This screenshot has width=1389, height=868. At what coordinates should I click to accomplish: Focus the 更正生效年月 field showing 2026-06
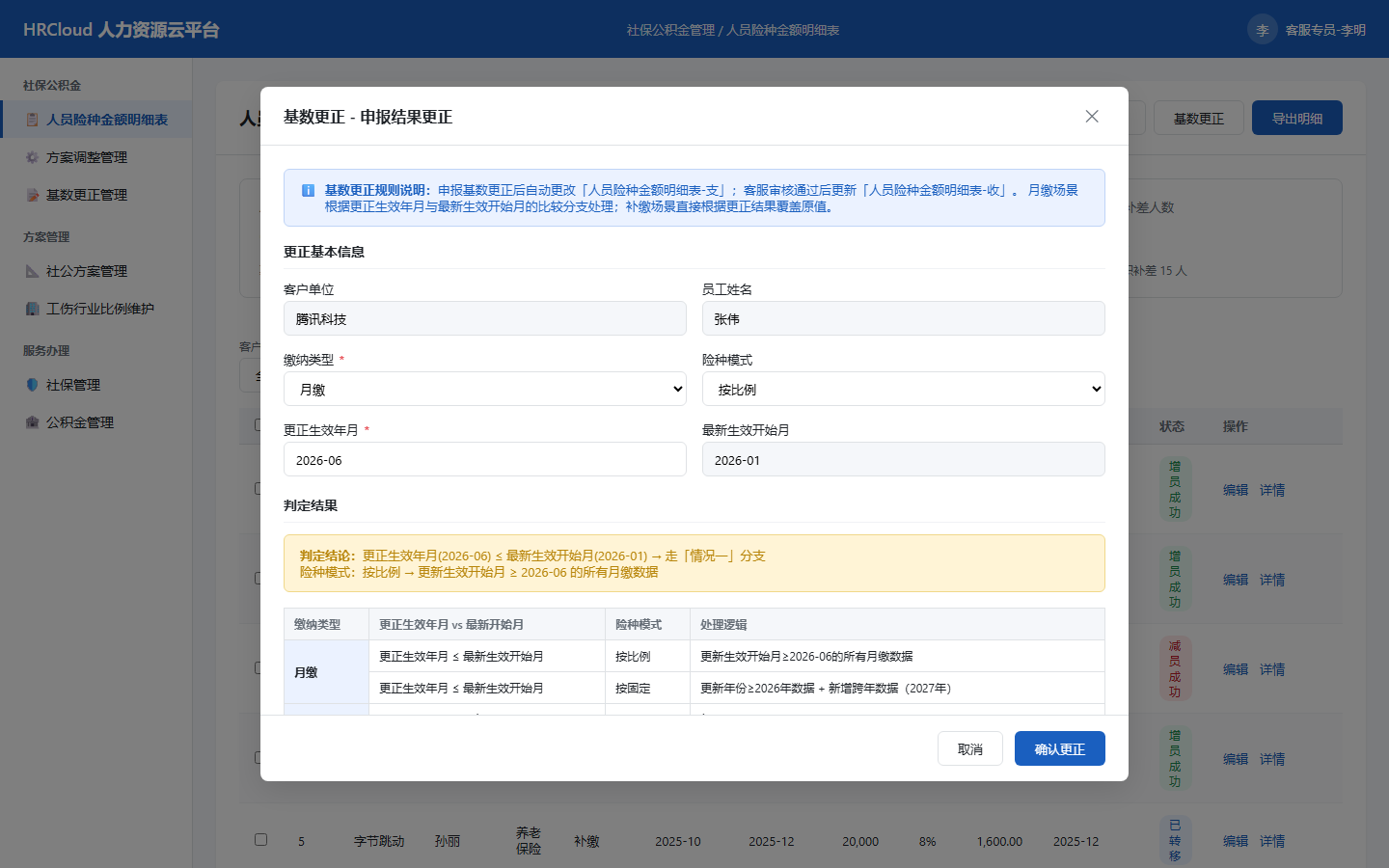(x=485, y=460)
